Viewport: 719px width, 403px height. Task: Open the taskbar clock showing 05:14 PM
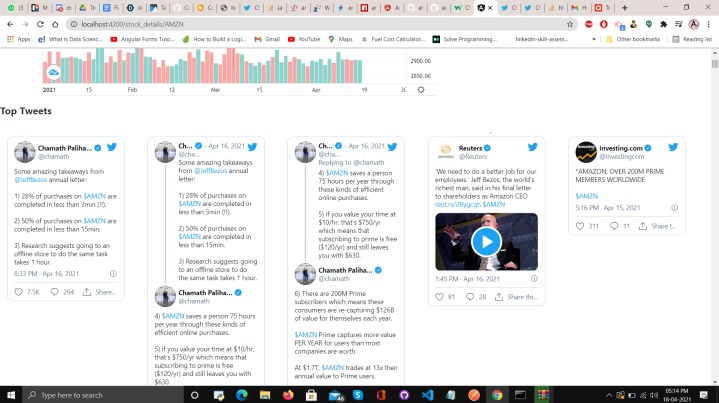click(677, 395)
